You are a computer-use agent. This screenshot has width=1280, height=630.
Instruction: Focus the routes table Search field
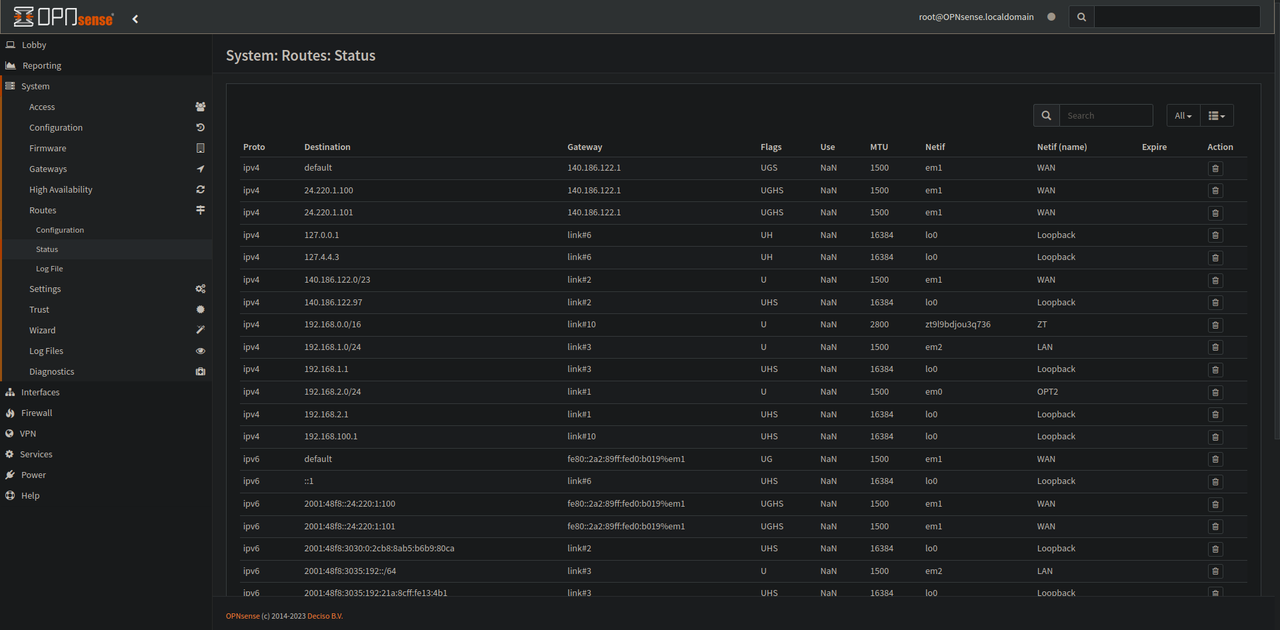pyautogui.click(x=1106, y=115)
